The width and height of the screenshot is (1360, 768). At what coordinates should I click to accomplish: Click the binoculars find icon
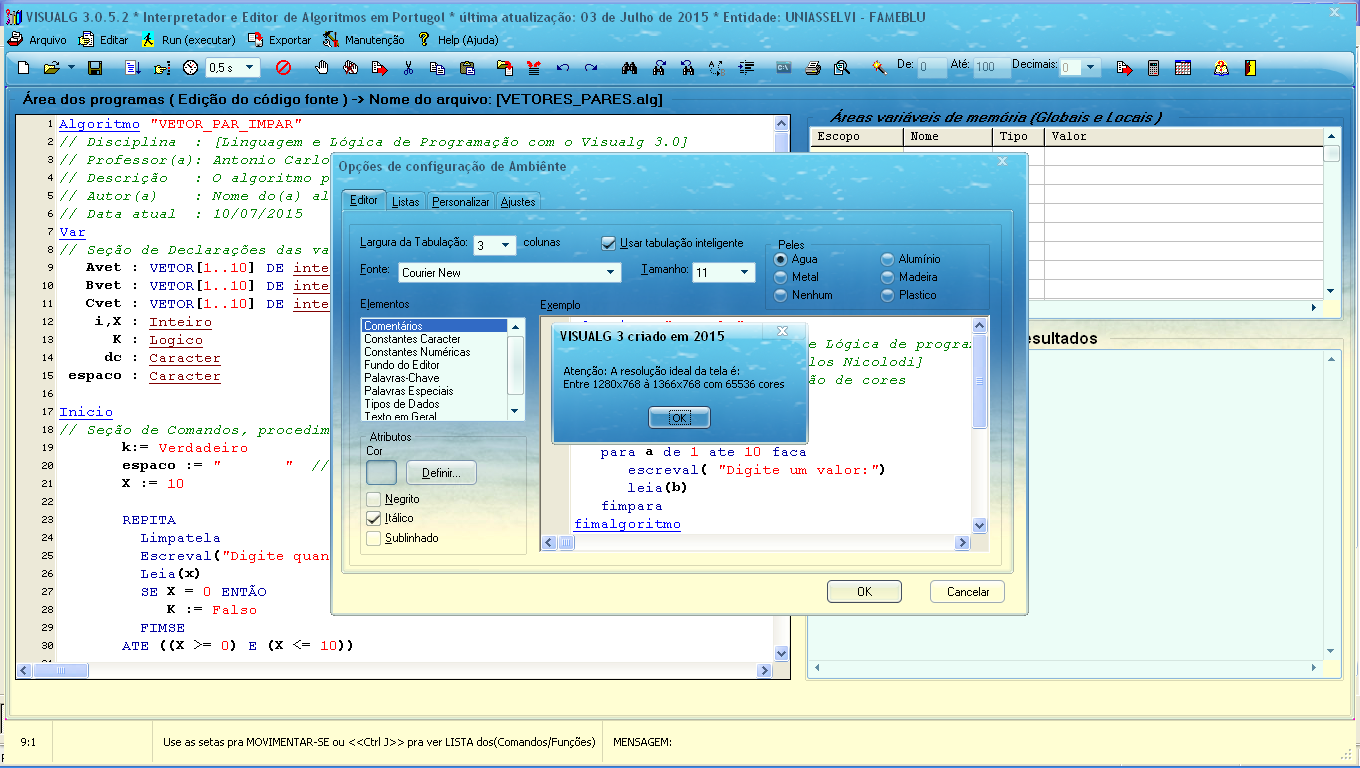click(x=629, y=68)
